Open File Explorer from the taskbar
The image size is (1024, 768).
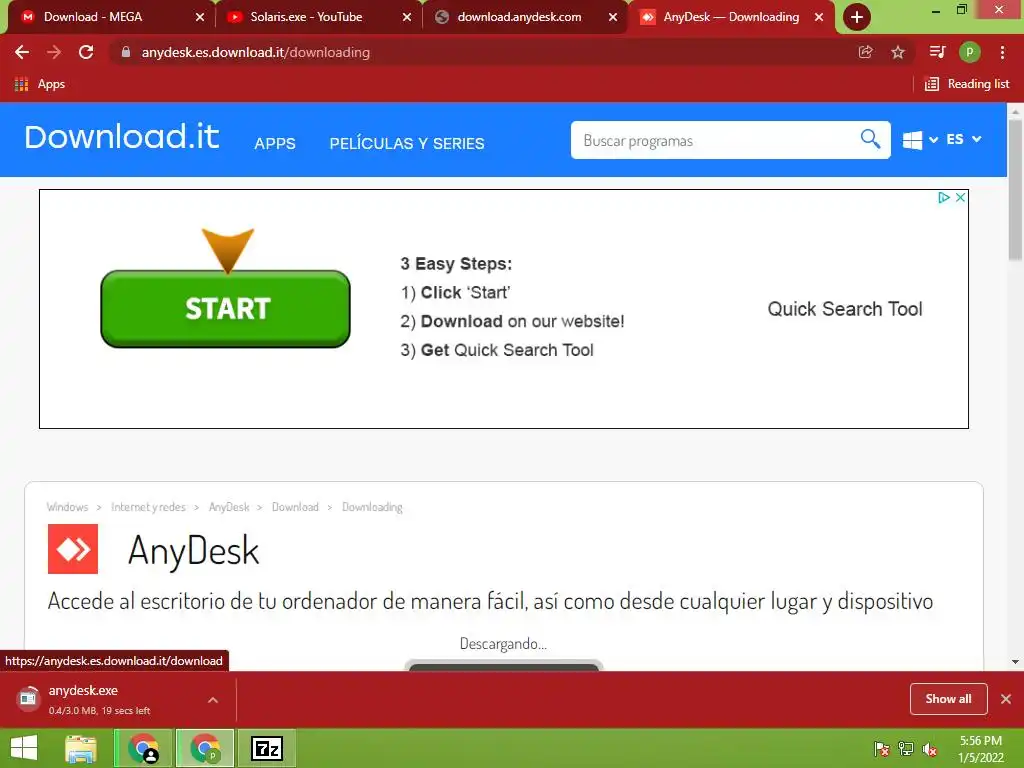pyautogui.click(x=81, y=748)
